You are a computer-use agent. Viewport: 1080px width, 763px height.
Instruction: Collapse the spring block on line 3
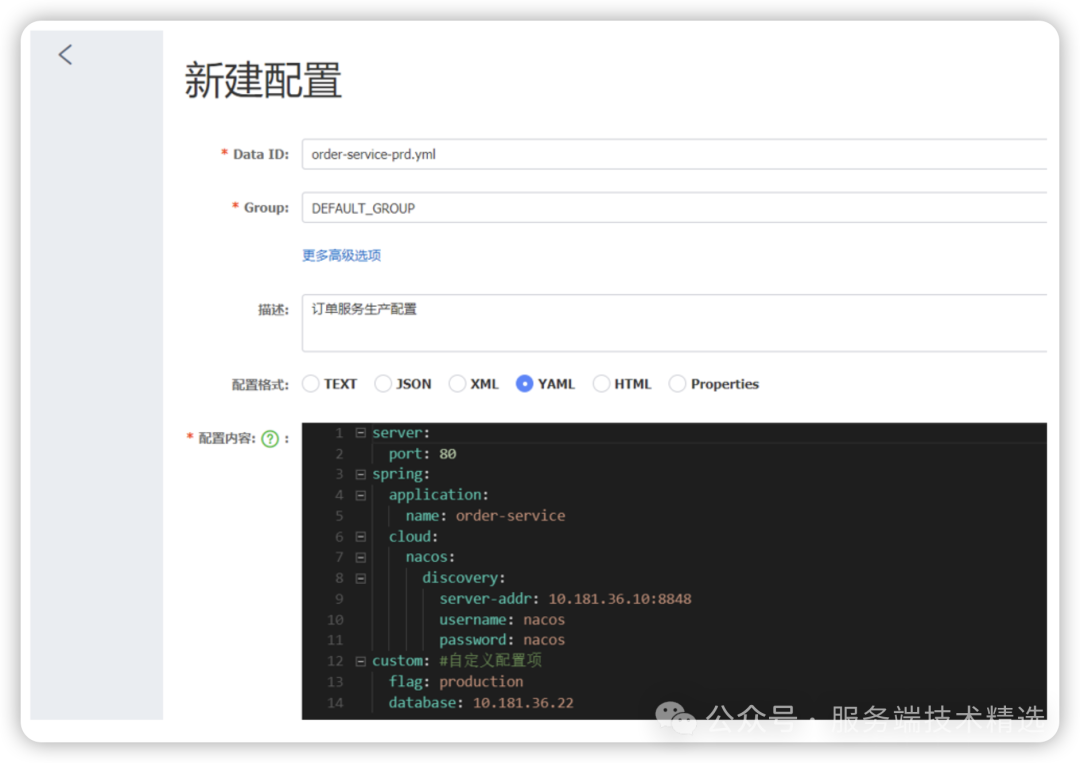(x=360, y=474)
